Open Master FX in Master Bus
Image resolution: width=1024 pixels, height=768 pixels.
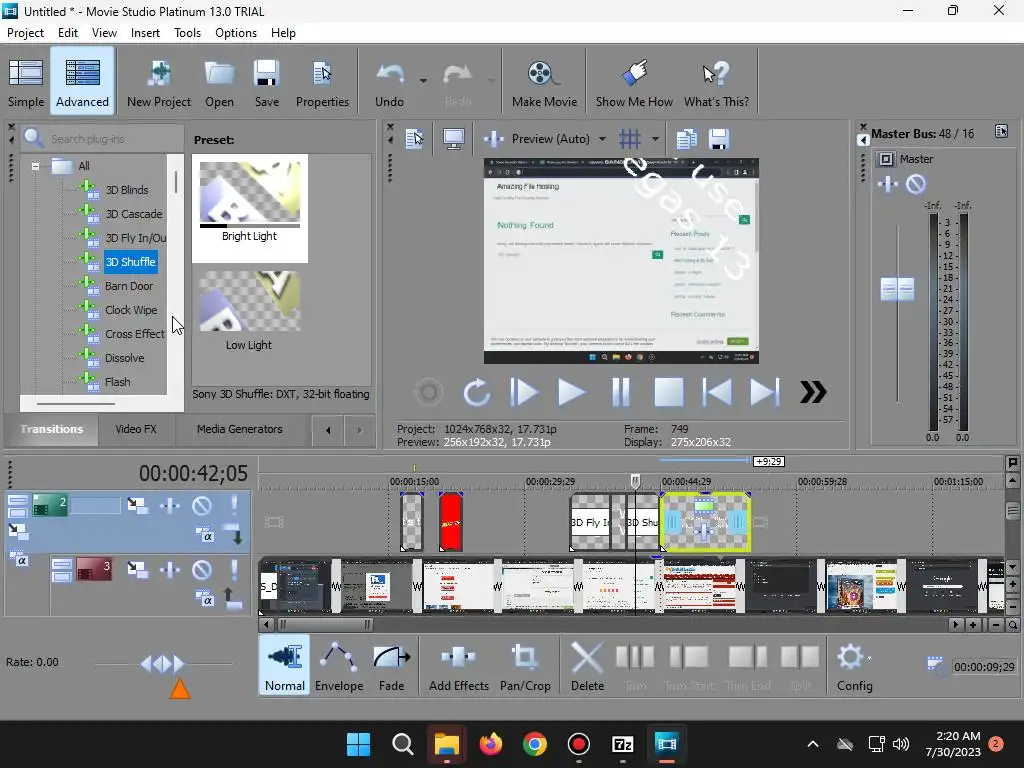tap(888, 185)
